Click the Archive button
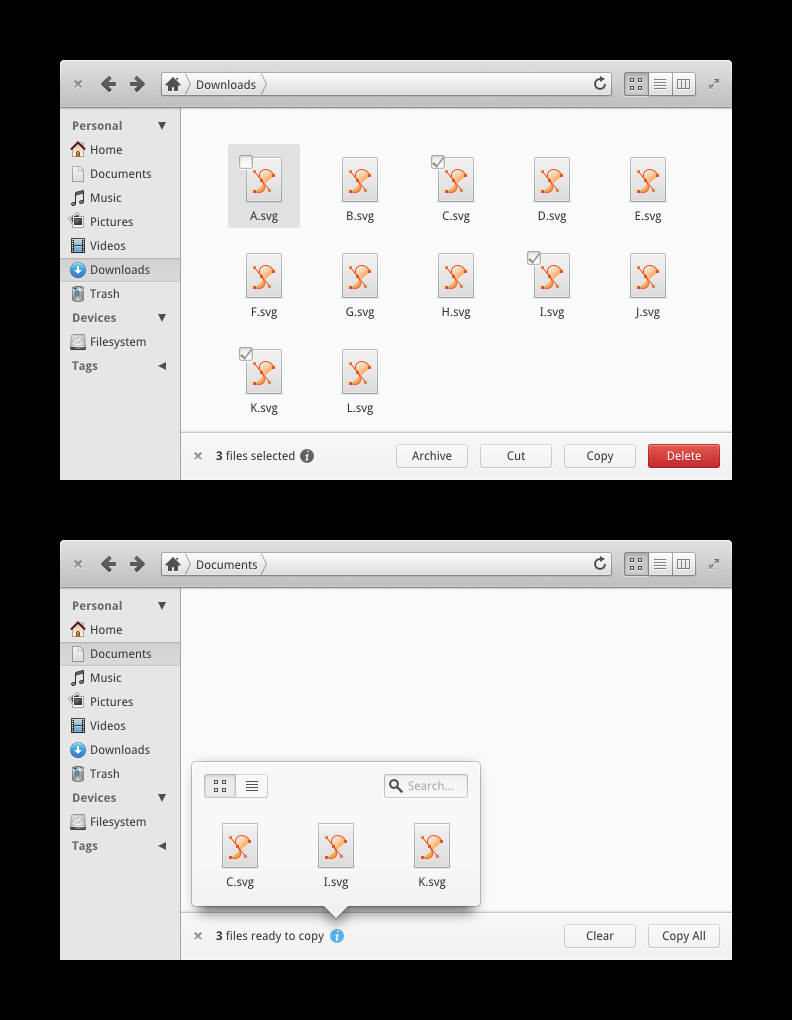 [432, 456]
